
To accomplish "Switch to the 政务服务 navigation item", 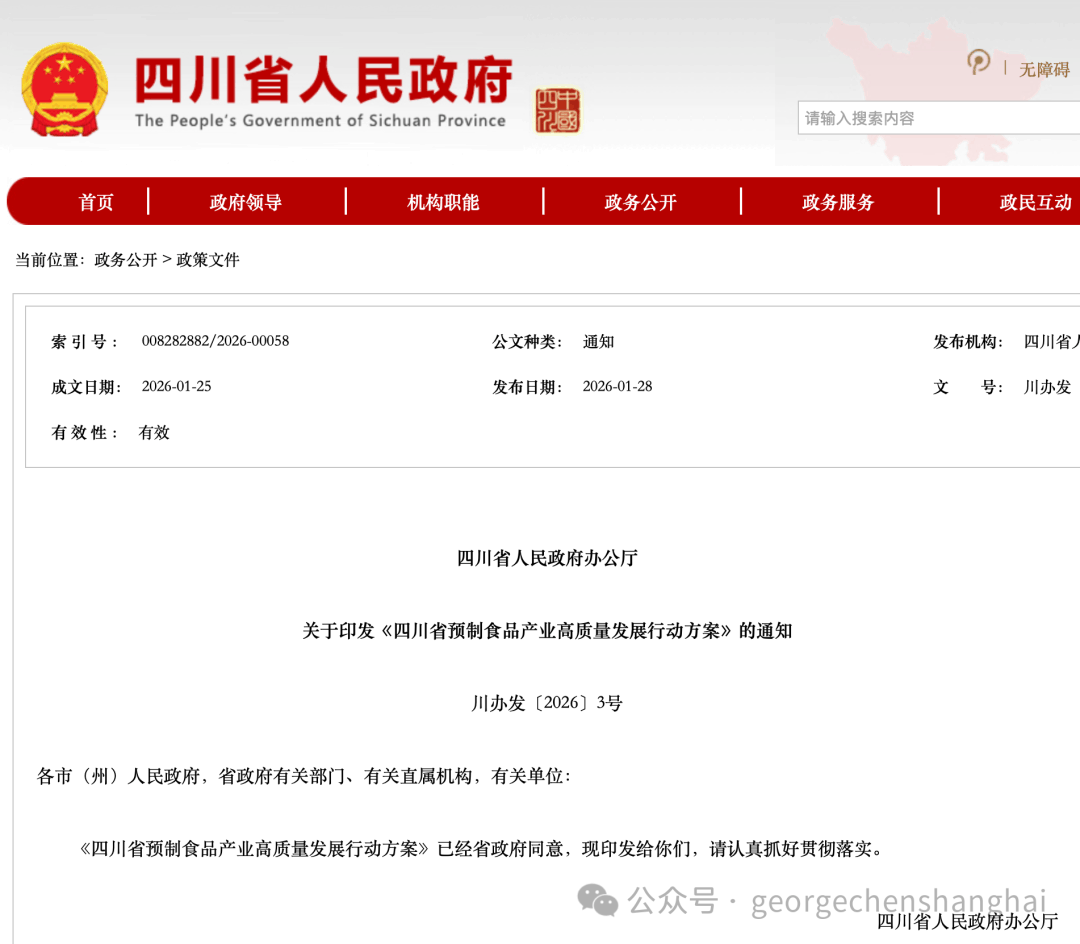I will [838, 202].
